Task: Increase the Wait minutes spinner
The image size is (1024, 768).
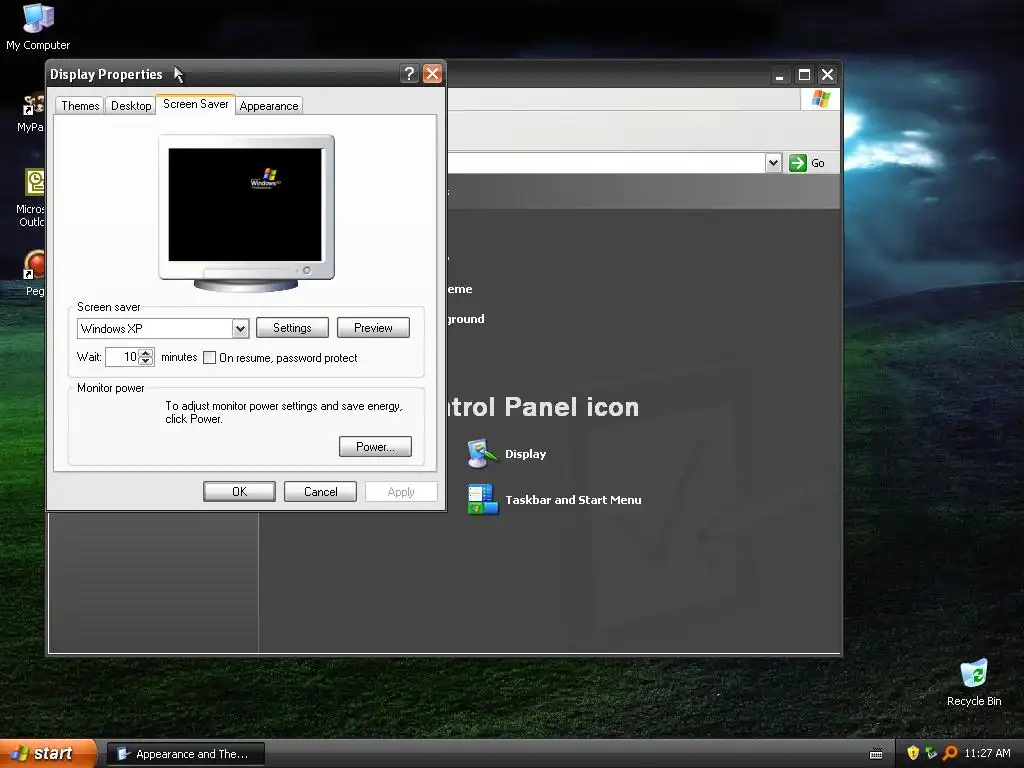Action: (146, 353)
